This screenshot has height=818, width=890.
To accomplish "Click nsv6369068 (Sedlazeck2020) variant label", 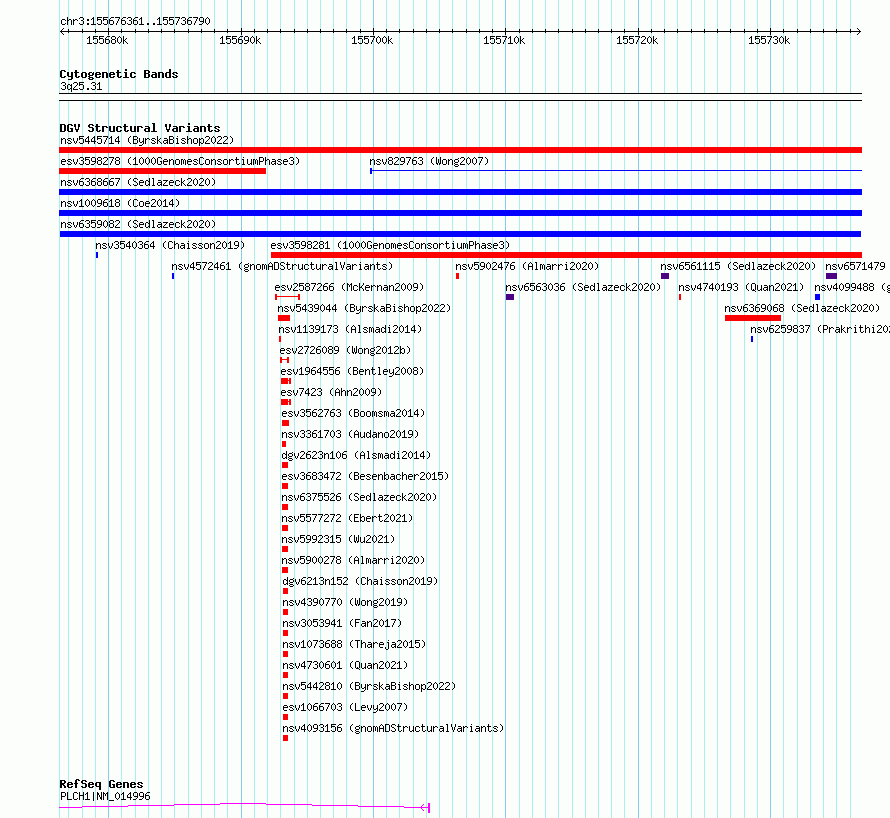I will point(802,308).
